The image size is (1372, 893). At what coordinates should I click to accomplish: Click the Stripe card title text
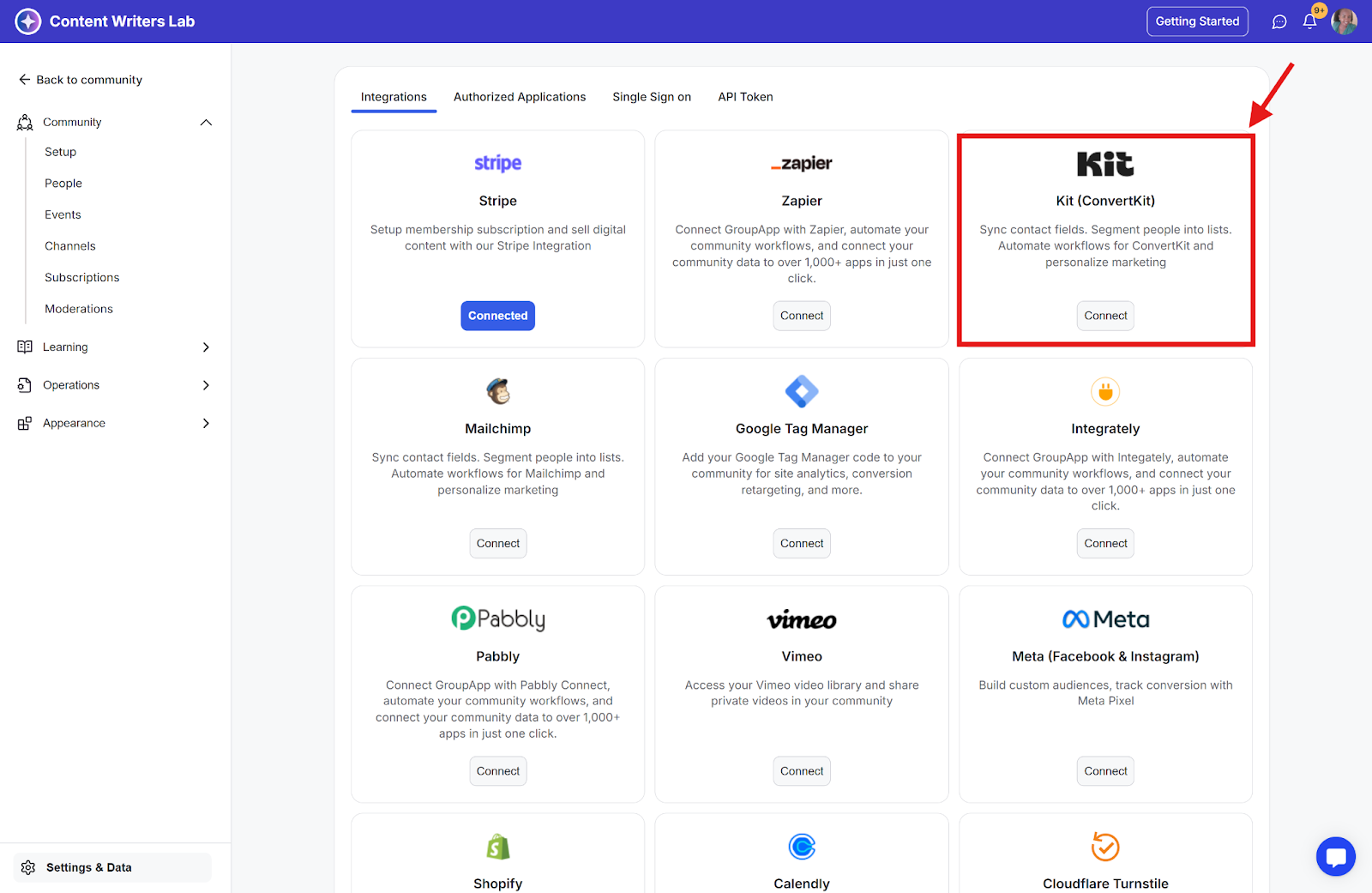(x=498, y=201)
